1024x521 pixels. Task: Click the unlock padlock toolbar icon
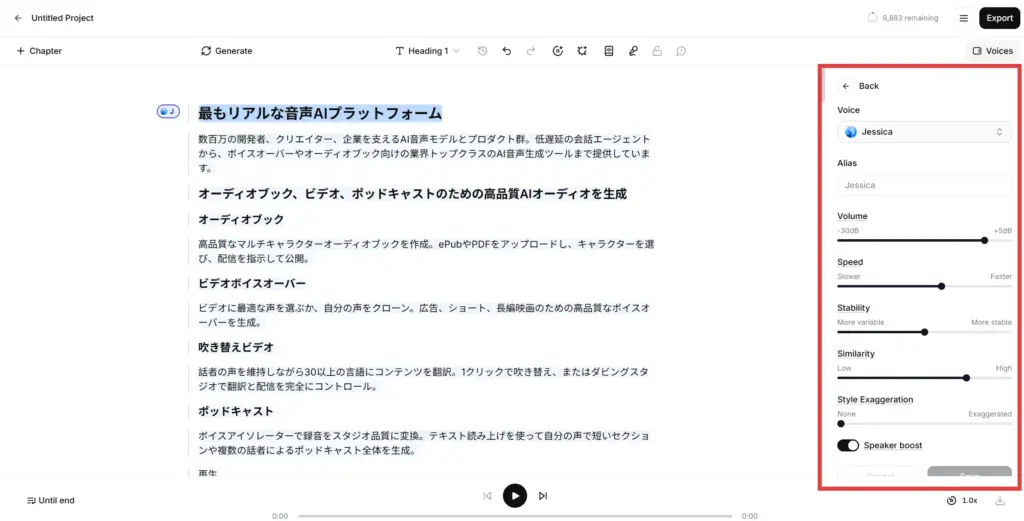point(657,51)
